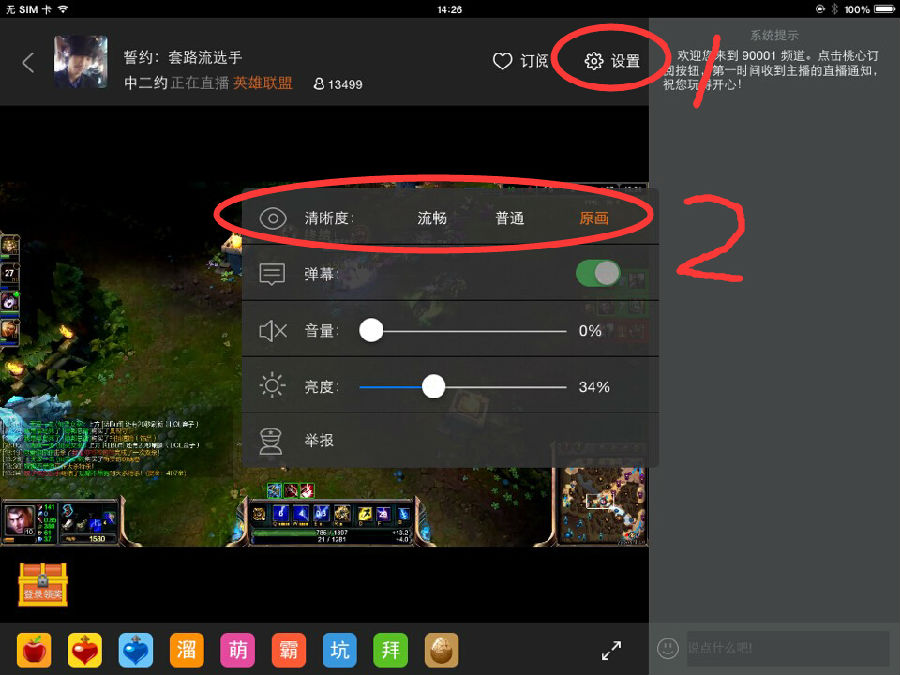
Task: Send the blue 坑 sticker
Action: coord(340,650)
